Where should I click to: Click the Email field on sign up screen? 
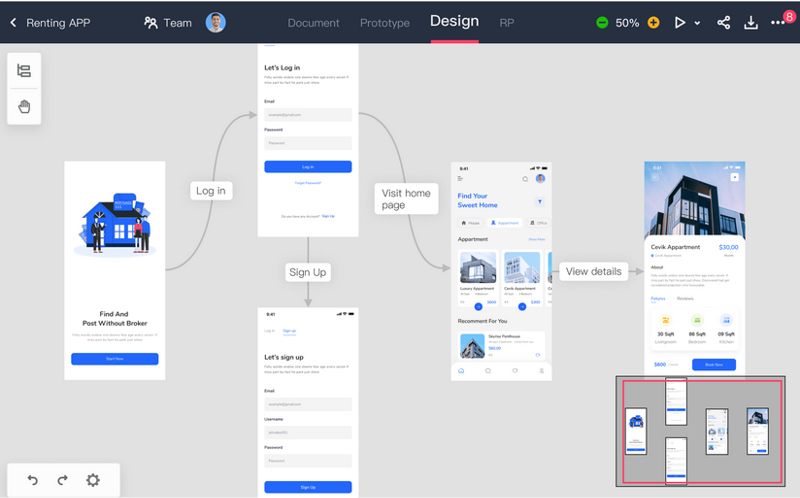click(x=308, y=404)
